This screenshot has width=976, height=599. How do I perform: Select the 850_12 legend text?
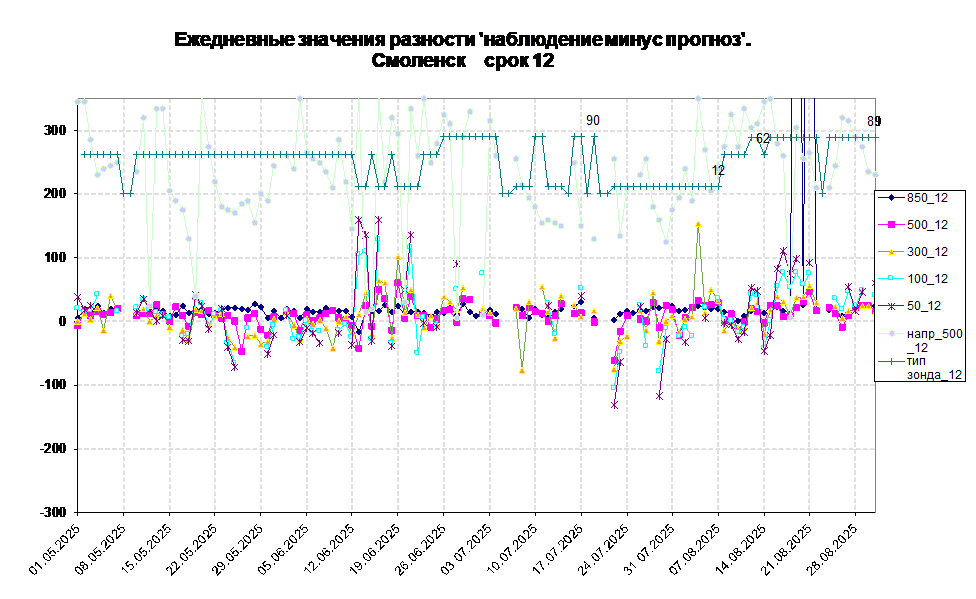[x=927, y=198]
